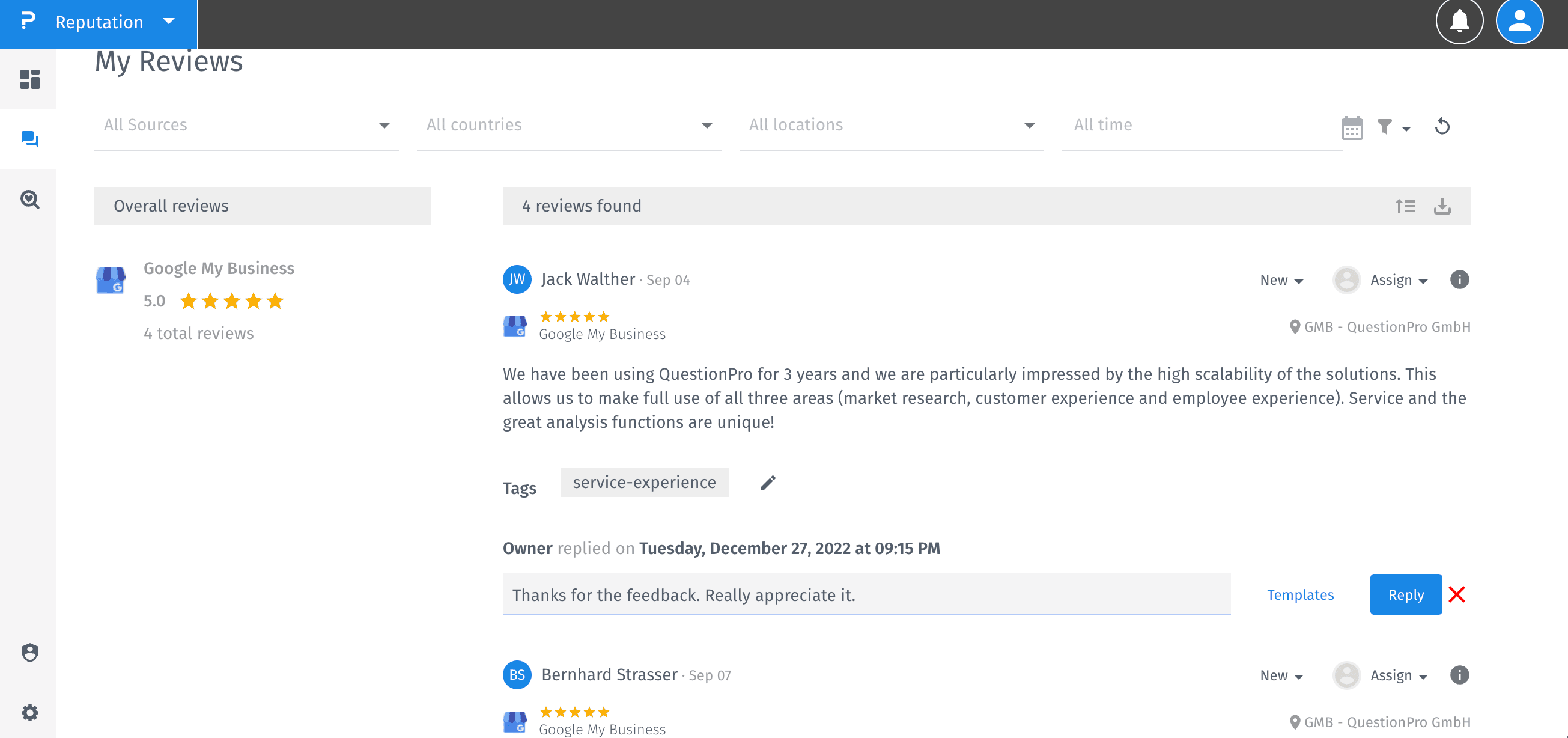1568x738 pixels.
Task: Open settings gear in sidebar
Action: pyautogui.click(x=29, y=712)
